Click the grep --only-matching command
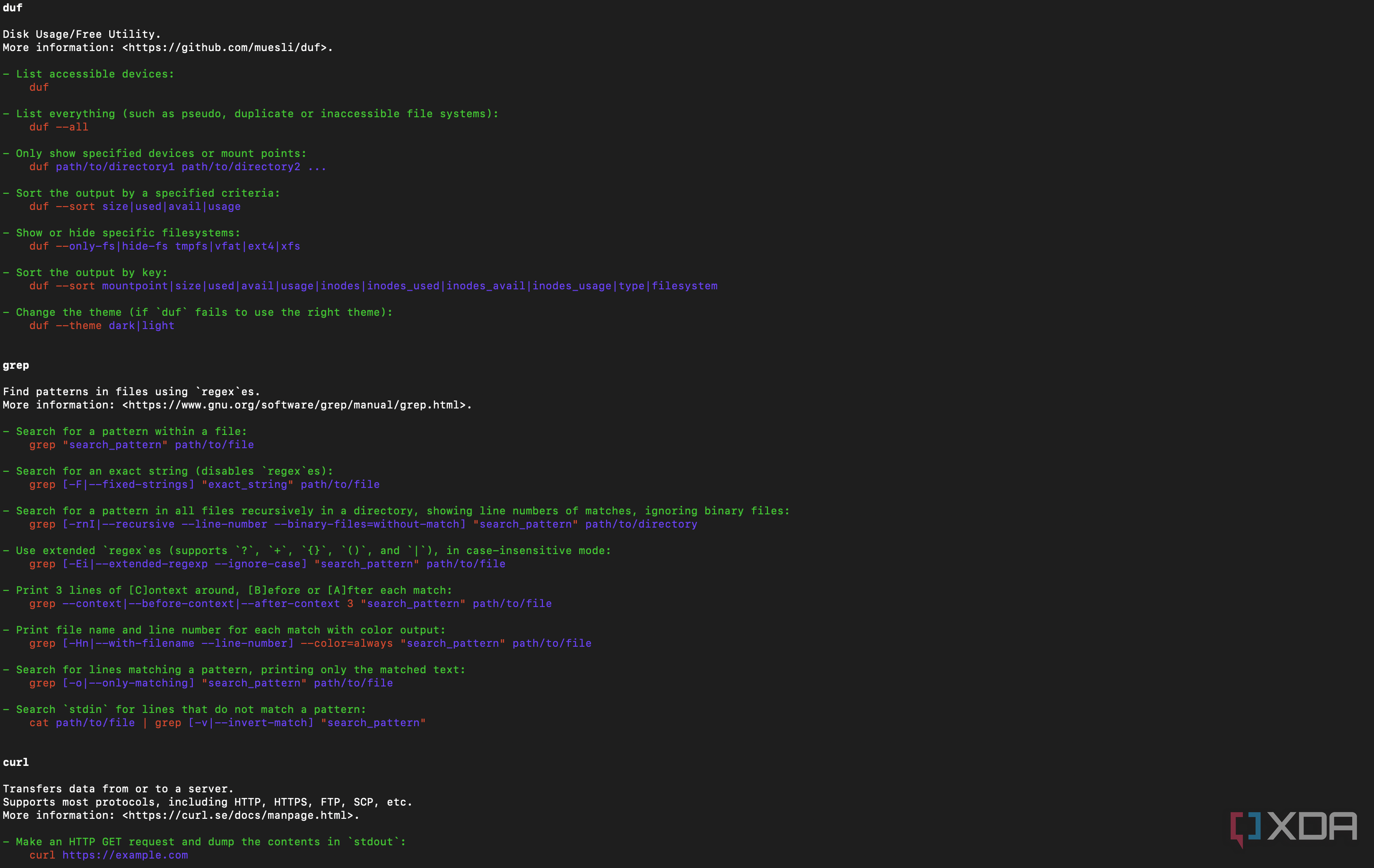The image size is (1374, 868). (211, 683)
